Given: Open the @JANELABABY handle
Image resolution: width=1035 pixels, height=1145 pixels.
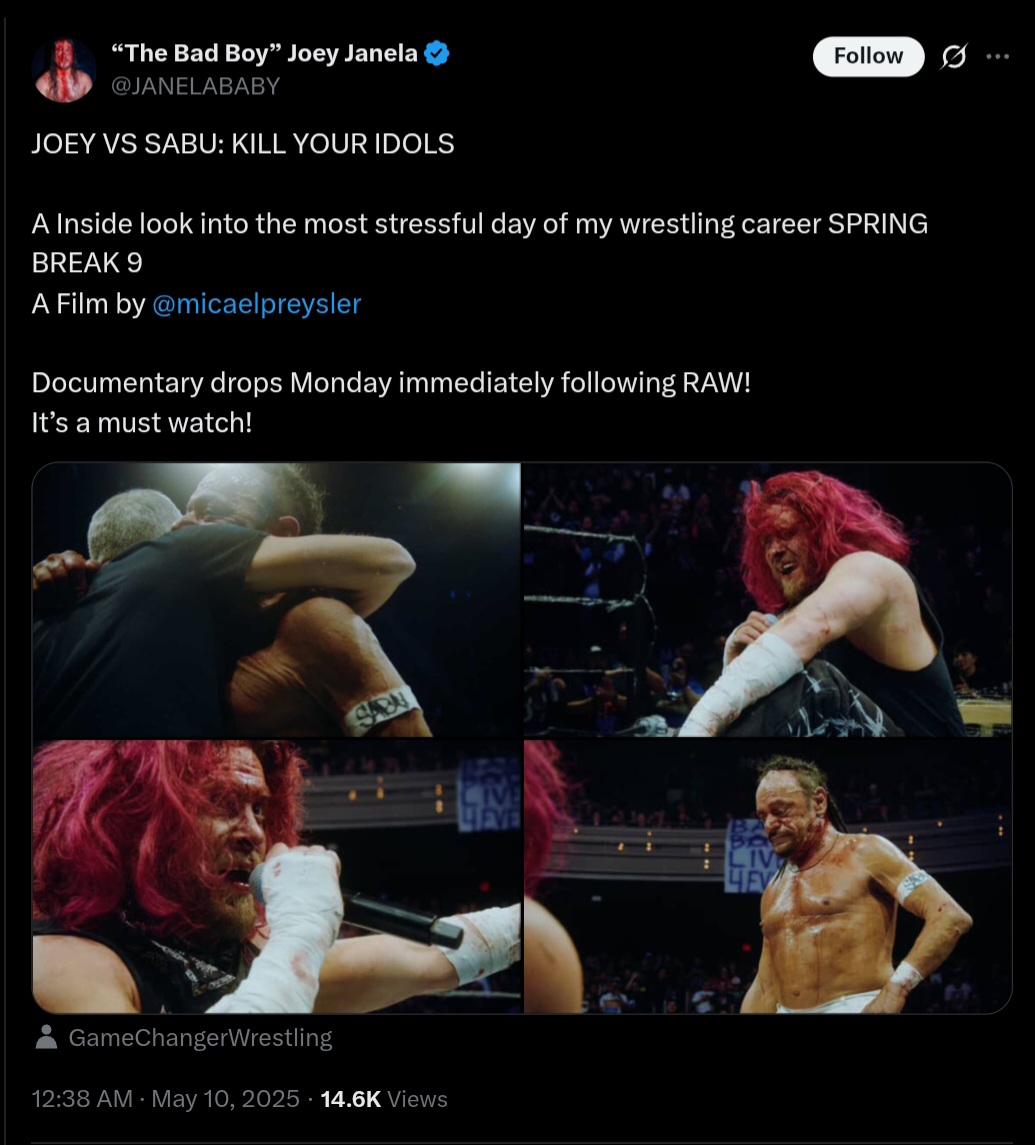Looking at the screenshot, I should point(195,86).
